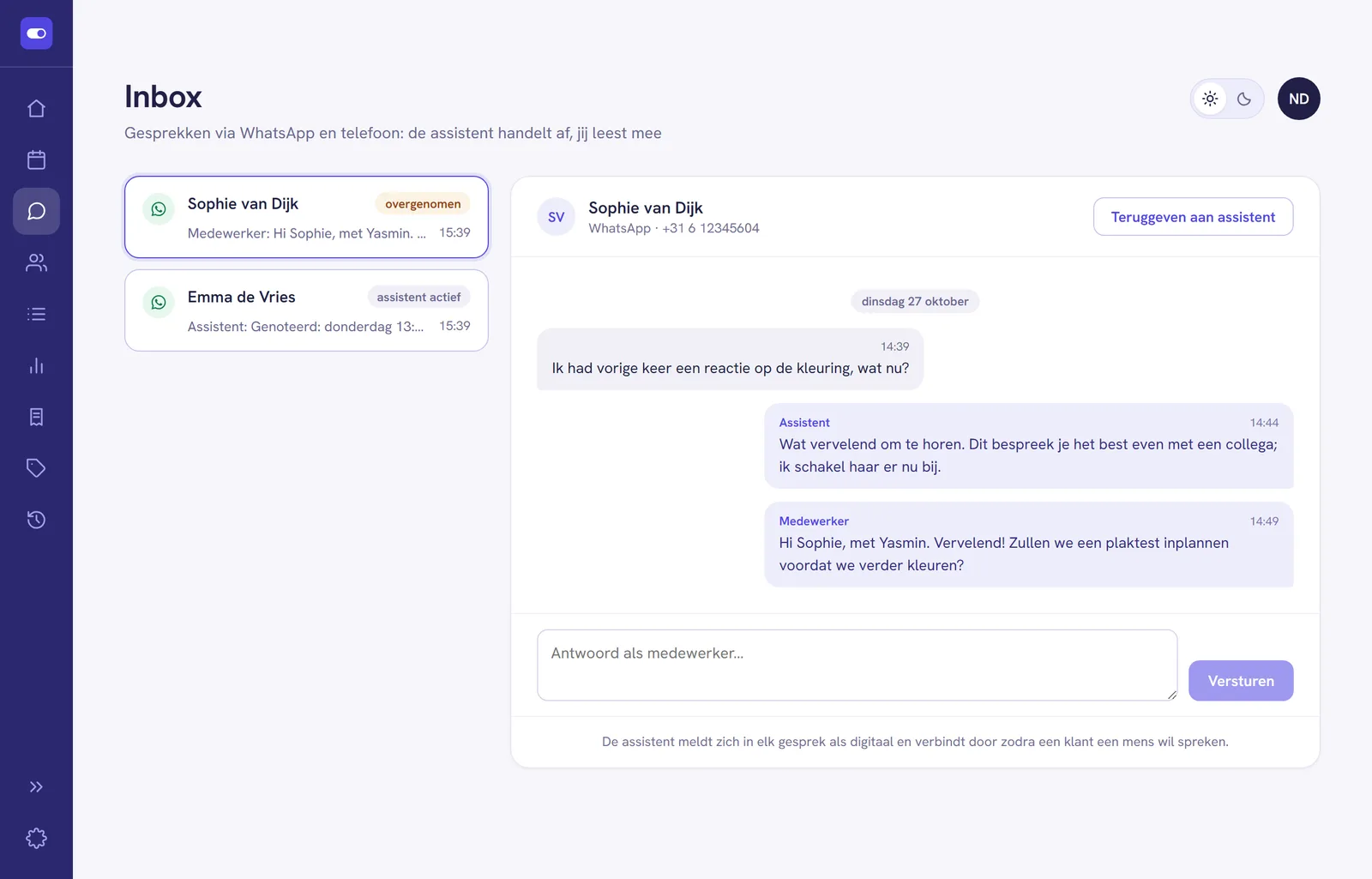
Task: Open the list icon in sidebar
Action: (x=36, y=314)
